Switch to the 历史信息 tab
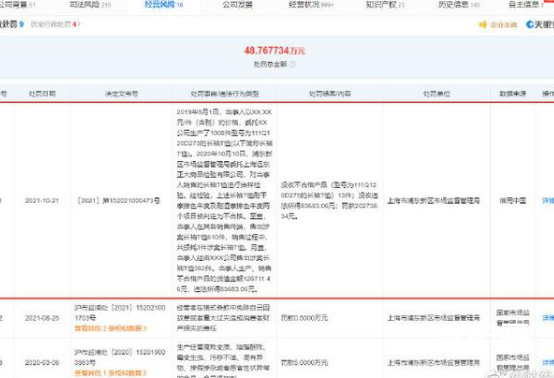 tap(459, 5)
